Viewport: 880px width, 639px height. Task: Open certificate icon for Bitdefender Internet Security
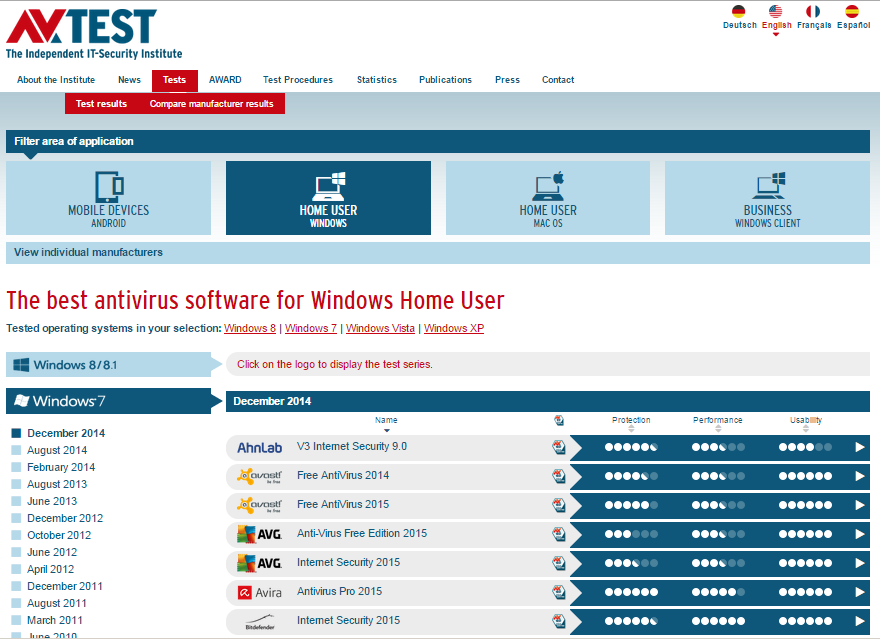click(x=558, y=621)
